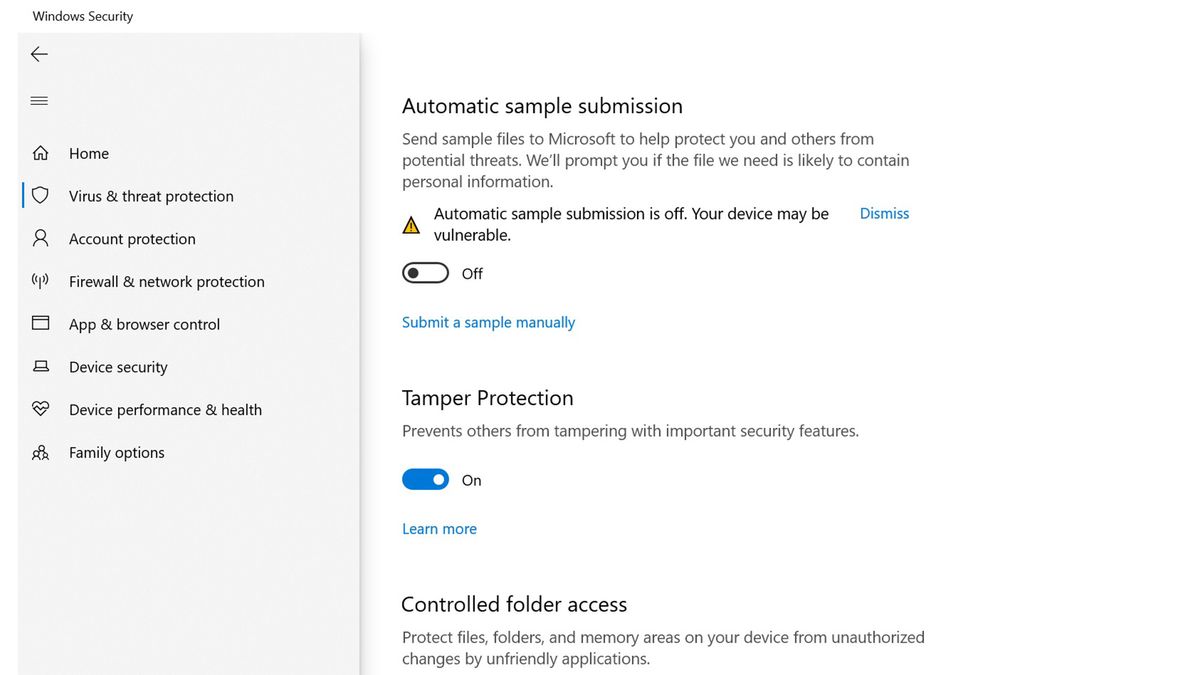Viewport: 1200px width, 675px height.
Task: Select the Virus & threat protection shield icon
Action: point(40,196)
